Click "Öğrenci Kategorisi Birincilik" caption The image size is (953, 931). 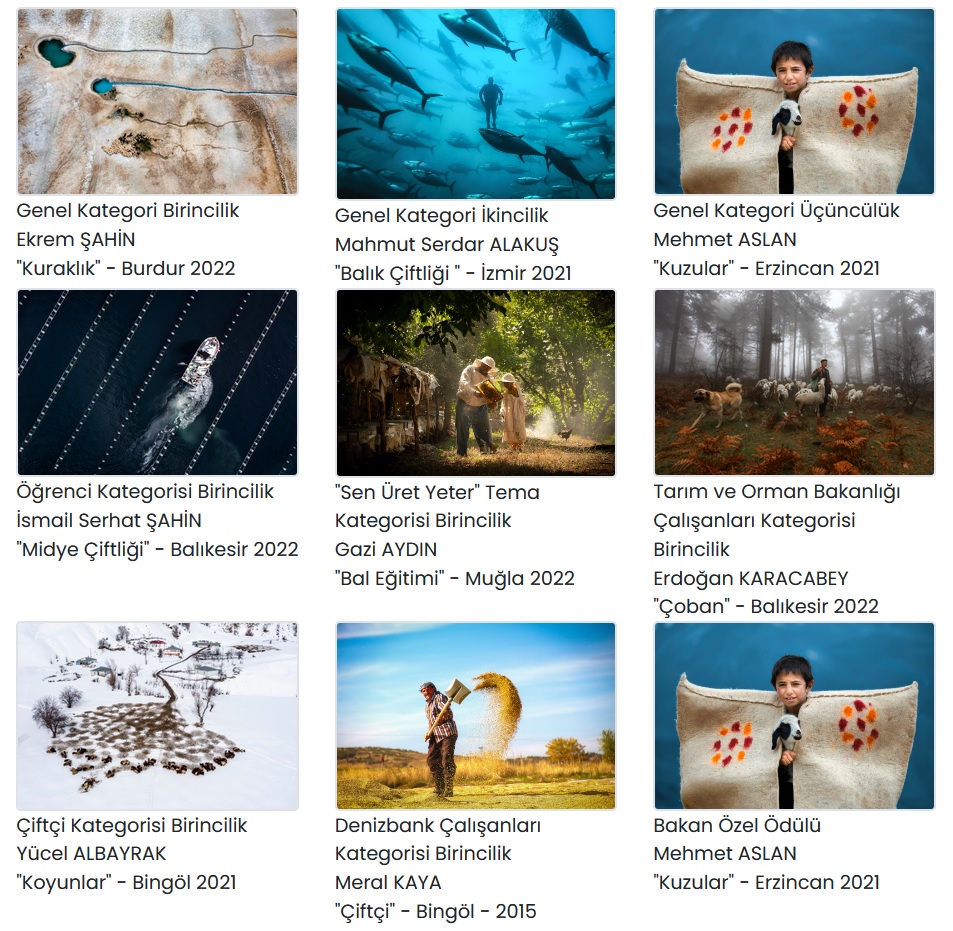click(x=145, y=492)
